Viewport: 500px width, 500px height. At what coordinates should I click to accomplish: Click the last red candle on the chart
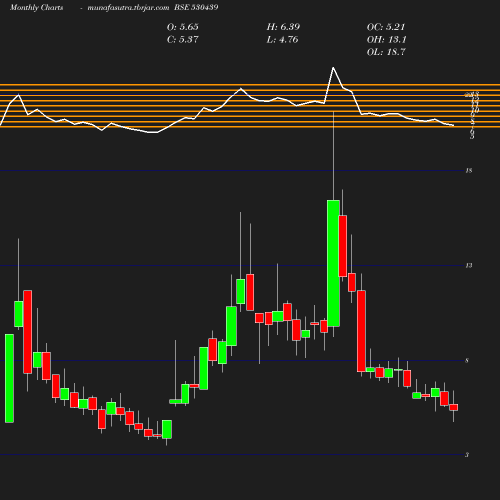tap(454, 407)
